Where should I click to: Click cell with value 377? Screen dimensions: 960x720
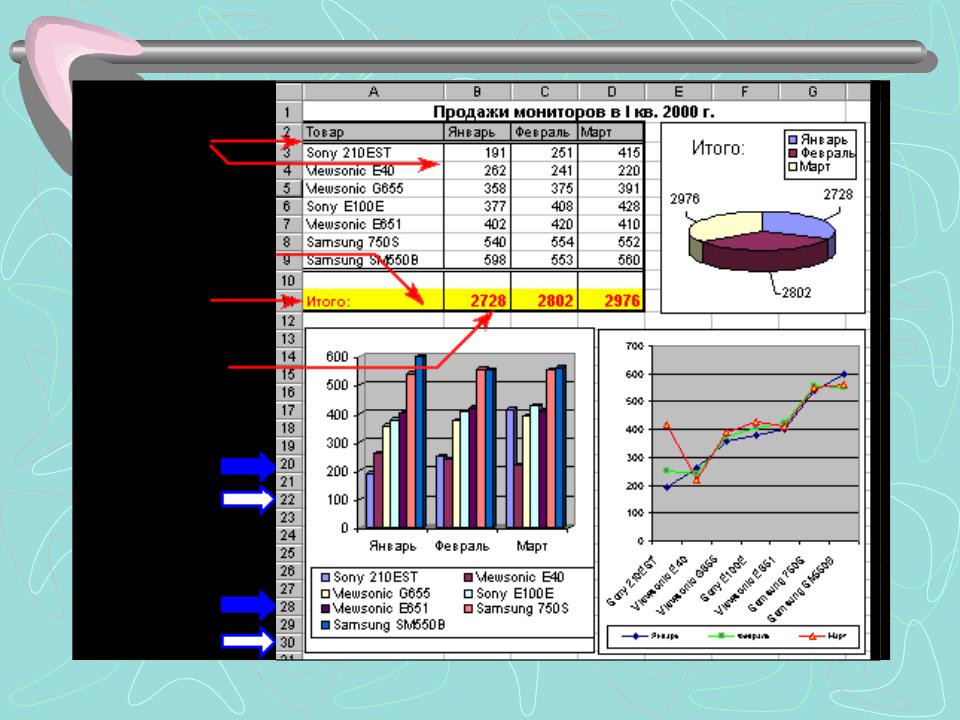(x=478, y=206)
